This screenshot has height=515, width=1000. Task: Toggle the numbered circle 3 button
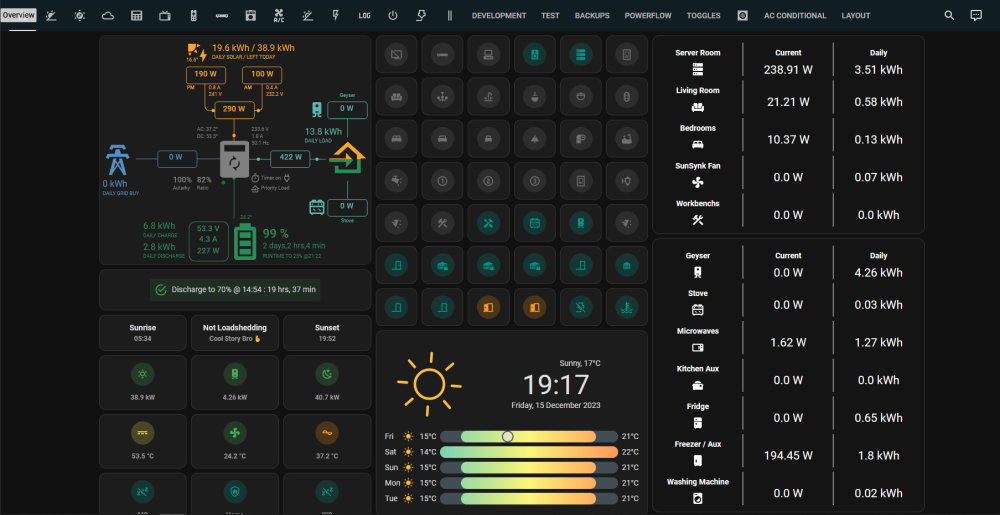point(534,182)
